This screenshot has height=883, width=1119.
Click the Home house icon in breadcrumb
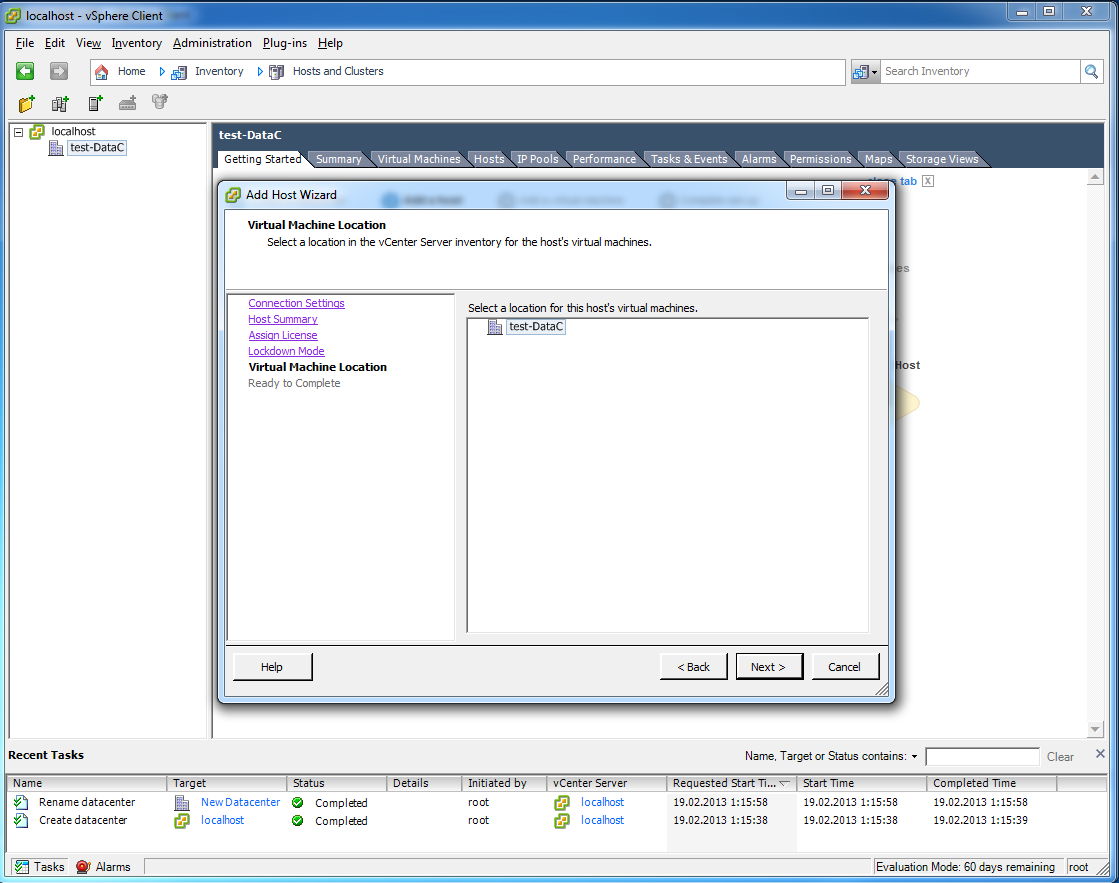101,71
